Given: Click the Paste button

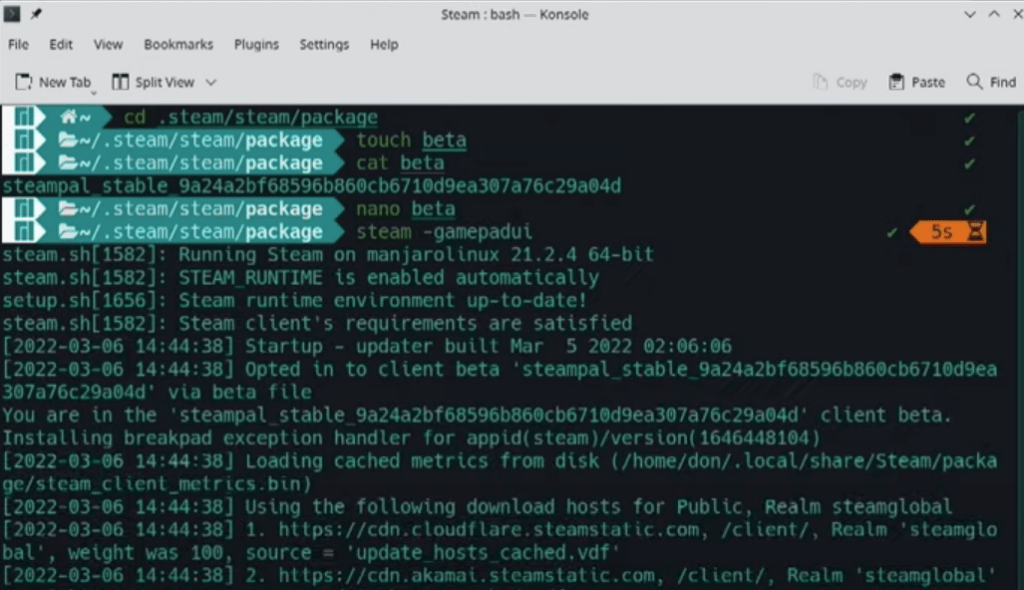Looking at the screenshot, I should pyautogui.click(x=916, y=81).
